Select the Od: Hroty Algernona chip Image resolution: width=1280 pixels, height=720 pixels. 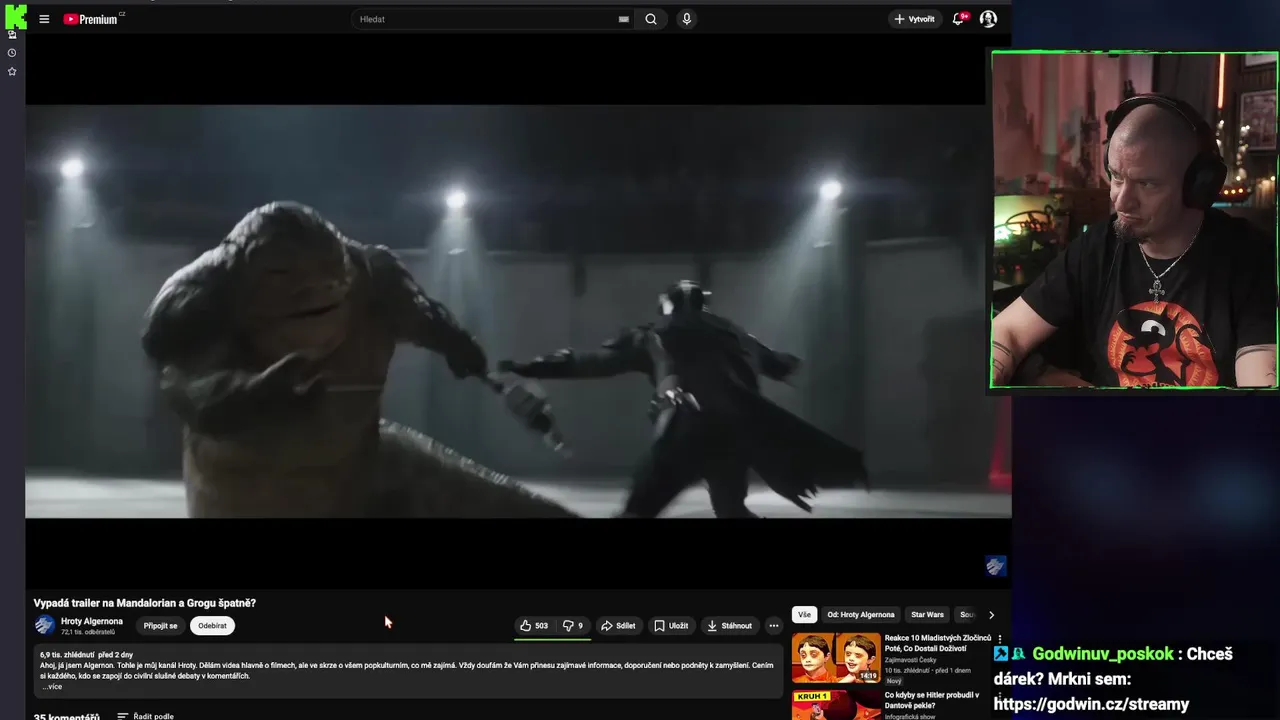861,615
